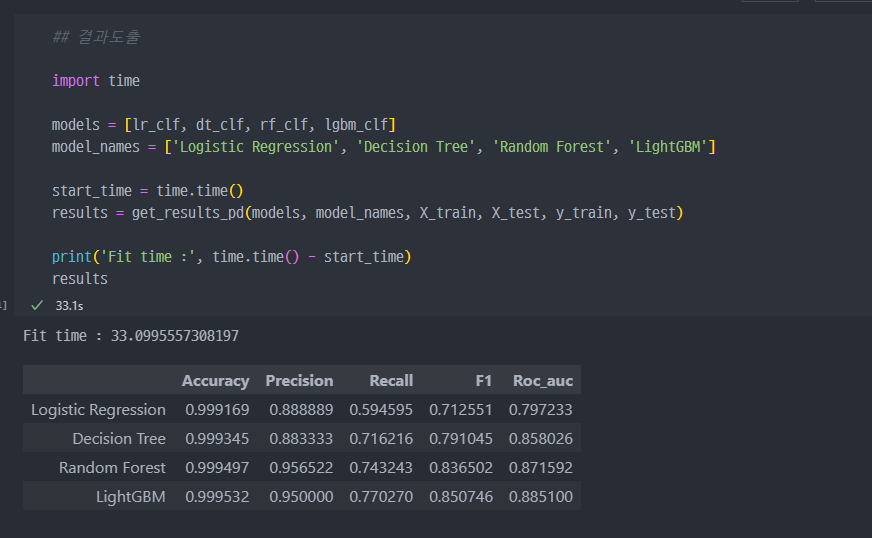This screenshot has height=538, width=872.
Task: Click Random Forest Roc_auc 0.871592
Action: click(x=541, y=468)
